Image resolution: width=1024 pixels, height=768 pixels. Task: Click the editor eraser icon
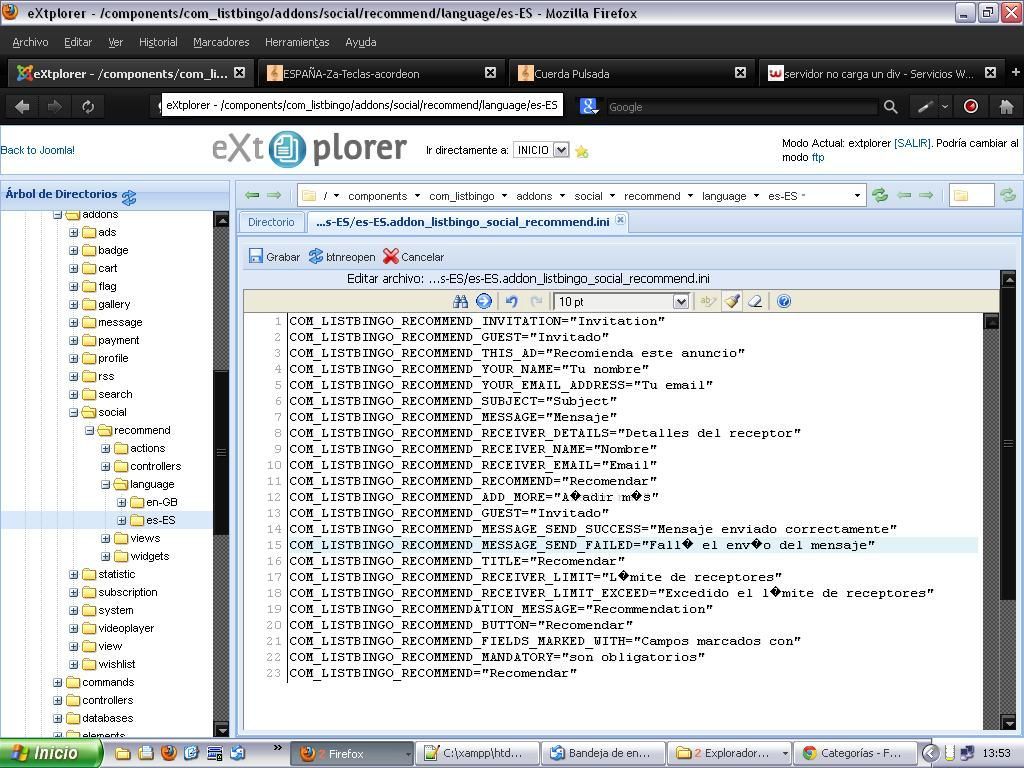click(756, 301)
